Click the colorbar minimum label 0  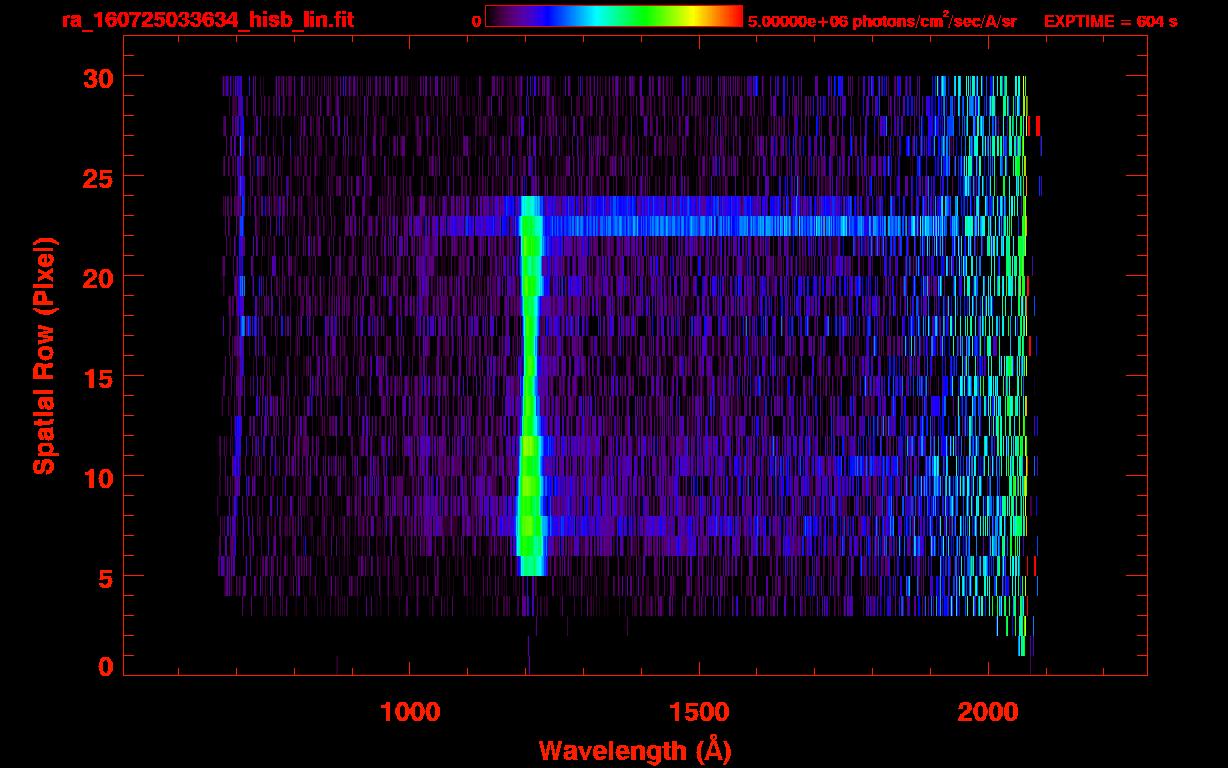coord(476,21)
